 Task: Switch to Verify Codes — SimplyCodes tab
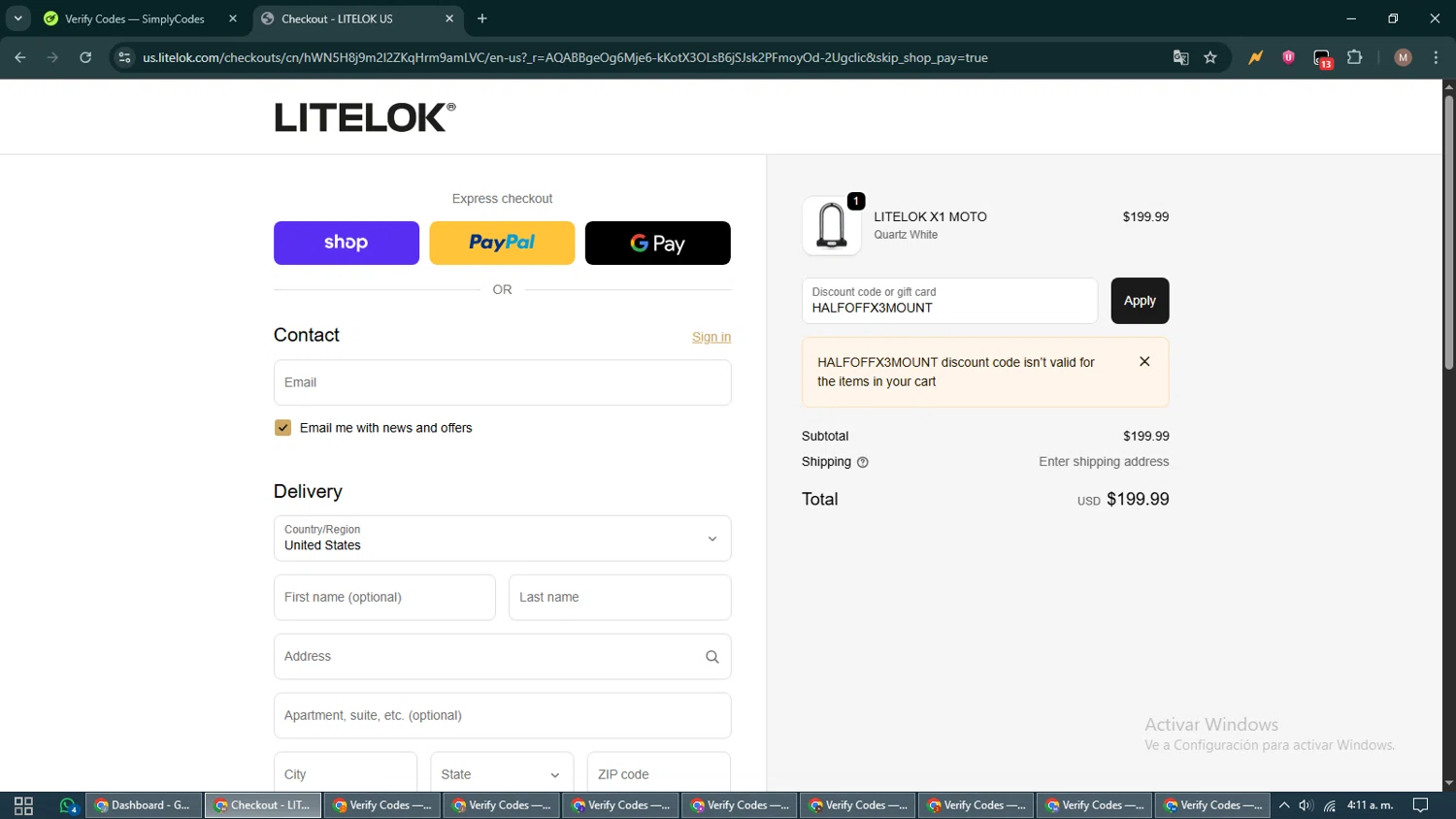point(134,18)
